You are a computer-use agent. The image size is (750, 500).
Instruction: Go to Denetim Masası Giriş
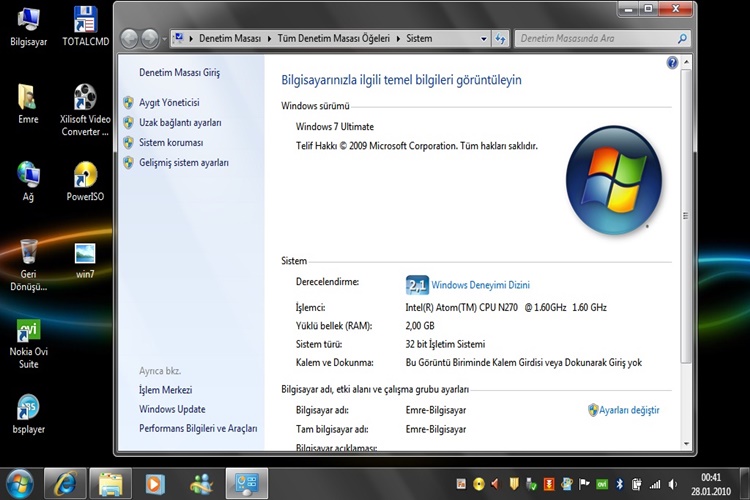coord(179,73)
